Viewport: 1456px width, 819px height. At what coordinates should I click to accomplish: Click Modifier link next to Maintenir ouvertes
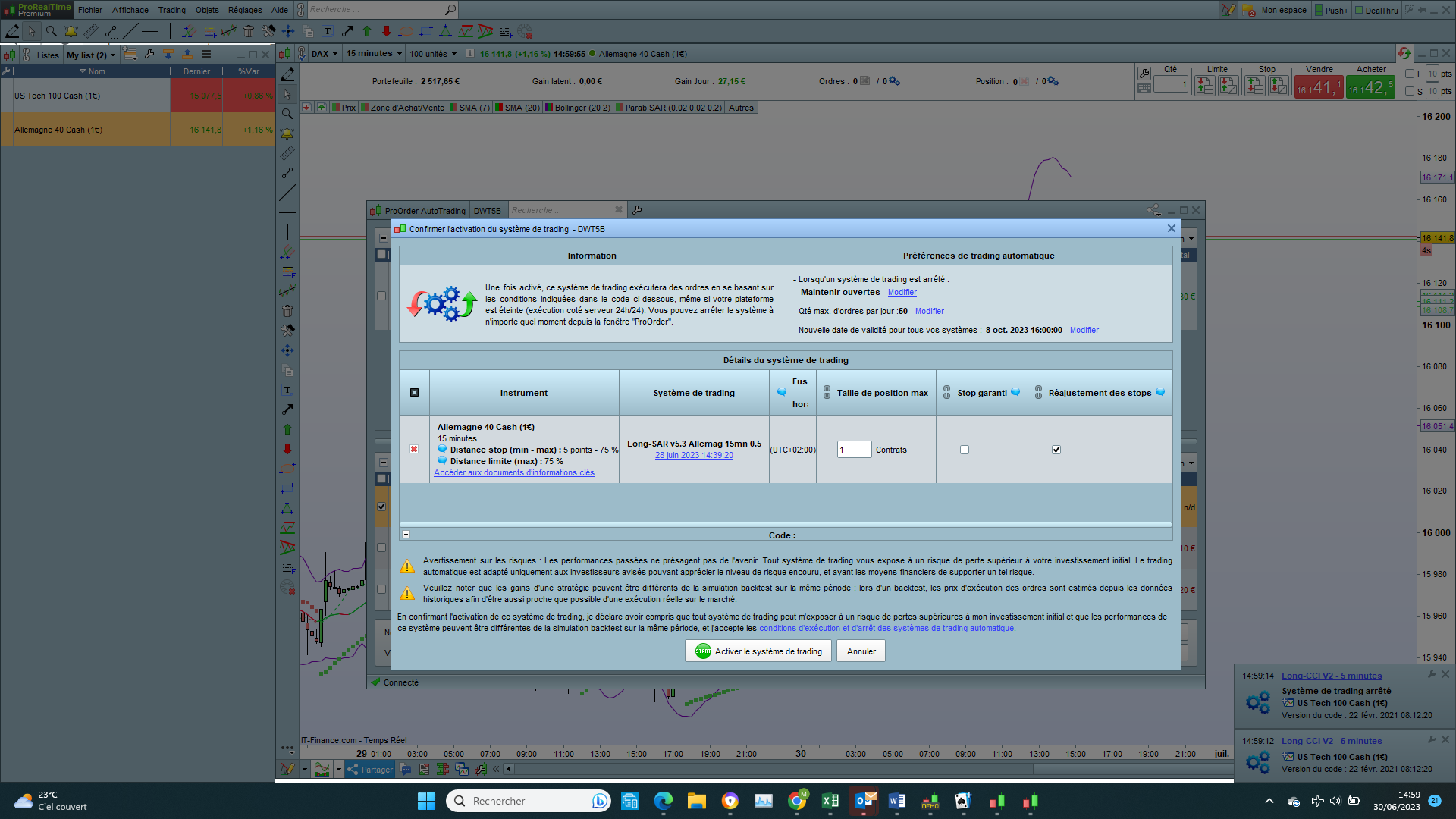click(902, 293)
